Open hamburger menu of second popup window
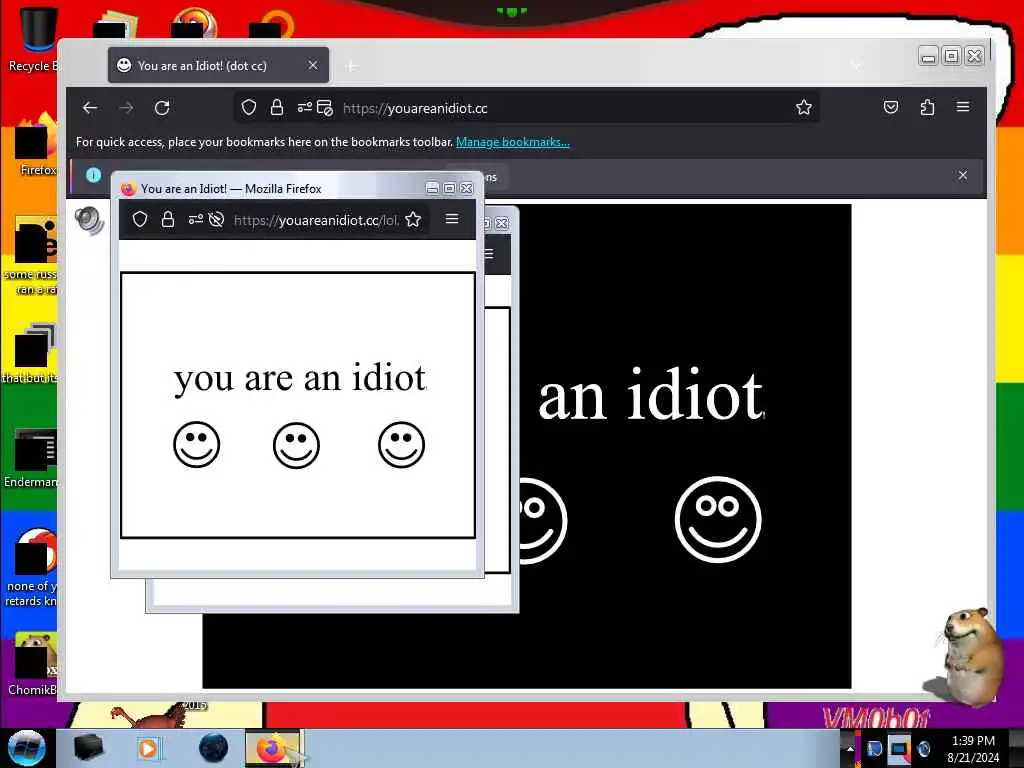This screenshot has width=1024, height=768. (488, 254)
